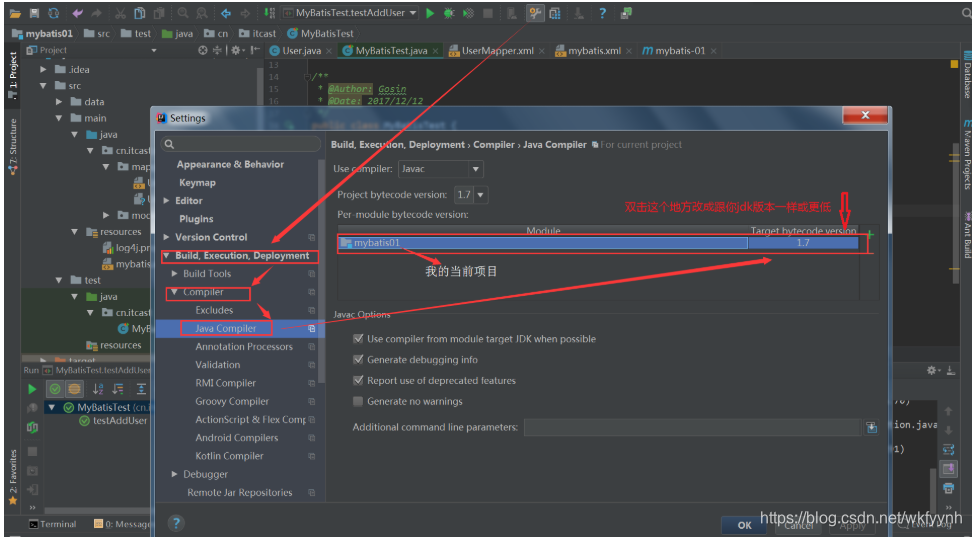Select Annotation Processors settings item
The width and height of the screenshot is (972, 537).
point(244,347)
